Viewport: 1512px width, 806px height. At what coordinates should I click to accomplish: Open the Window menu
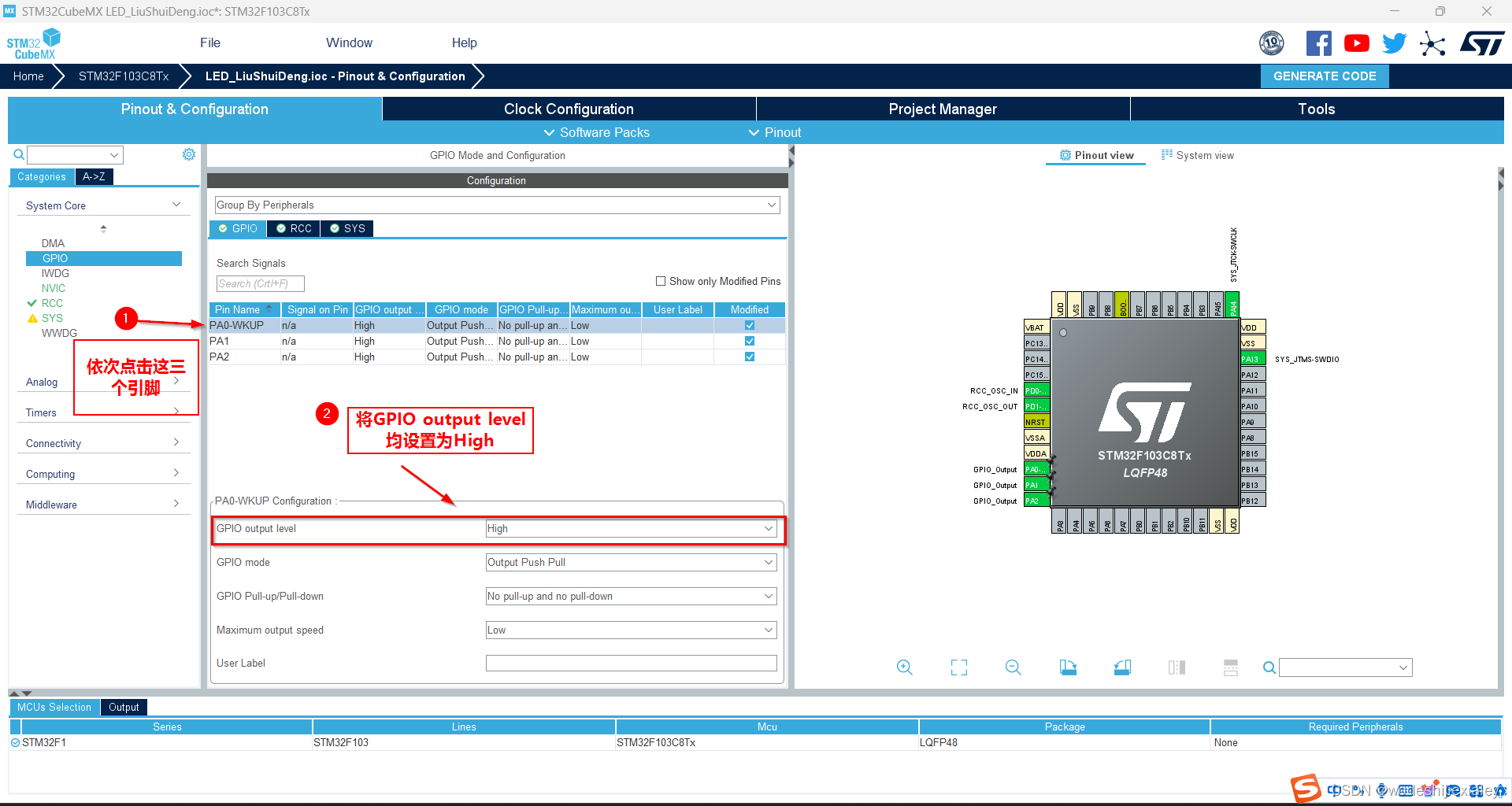click(349, 43)
